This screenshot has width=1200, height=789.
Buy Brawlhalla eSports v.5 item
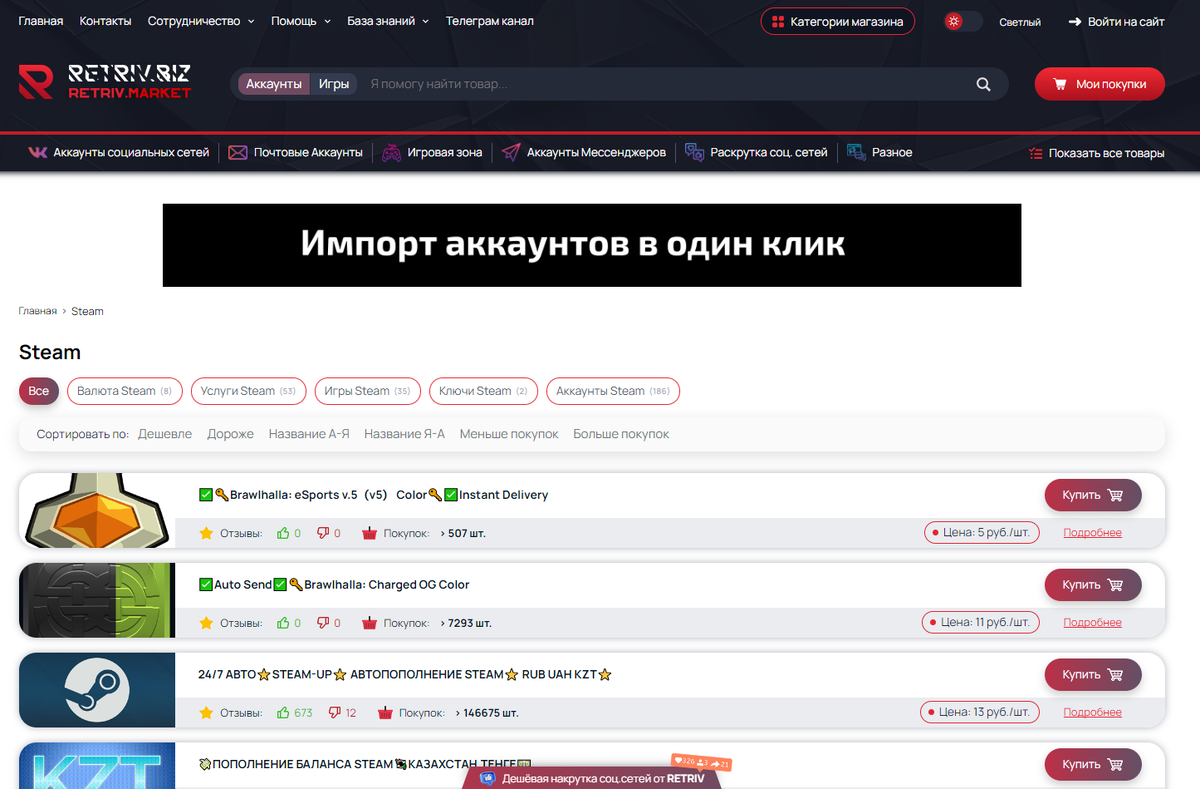click(x=1093, y=495)
